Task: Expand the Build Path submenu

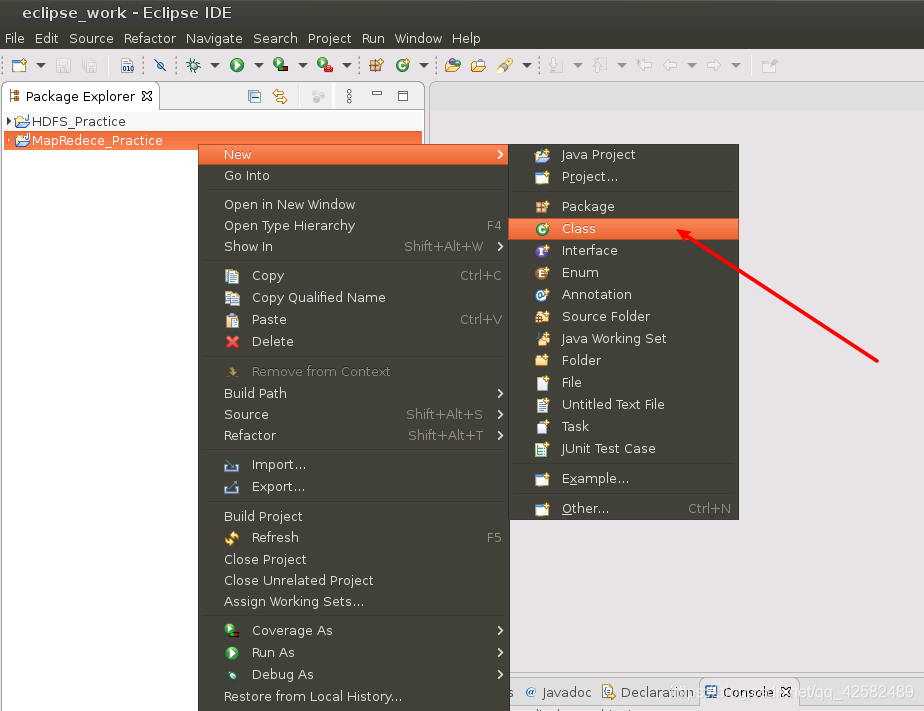Action: (354, 393)
